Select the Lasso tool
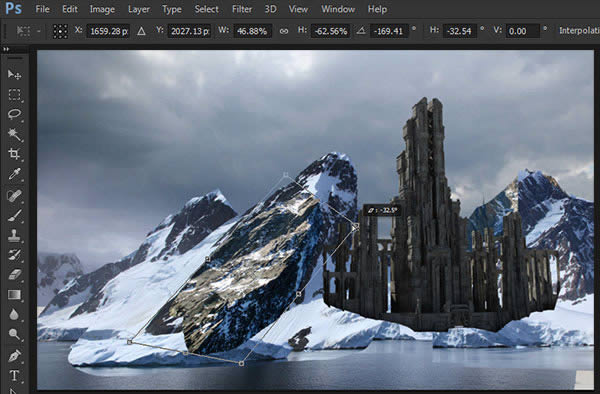The width and height of the screenshot is (600, 394). 14,114
